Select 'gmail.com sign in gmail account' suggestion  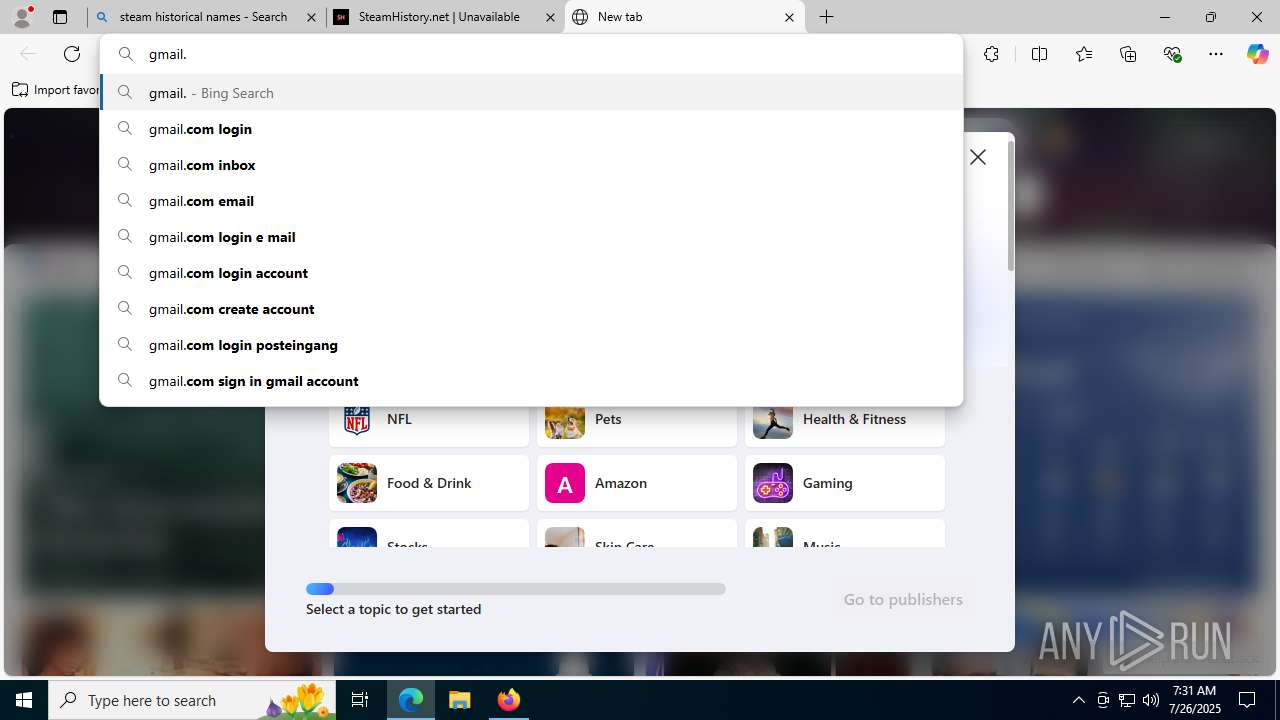tap(531, 381)
